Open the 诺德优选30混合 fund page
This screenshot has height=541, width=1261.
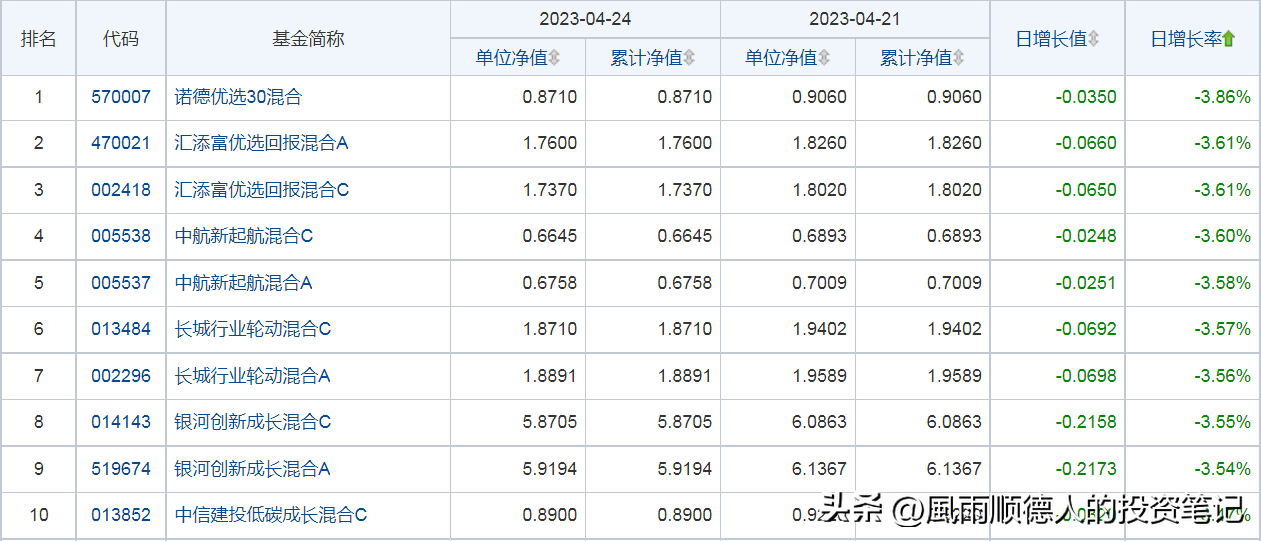coord(239,97)
